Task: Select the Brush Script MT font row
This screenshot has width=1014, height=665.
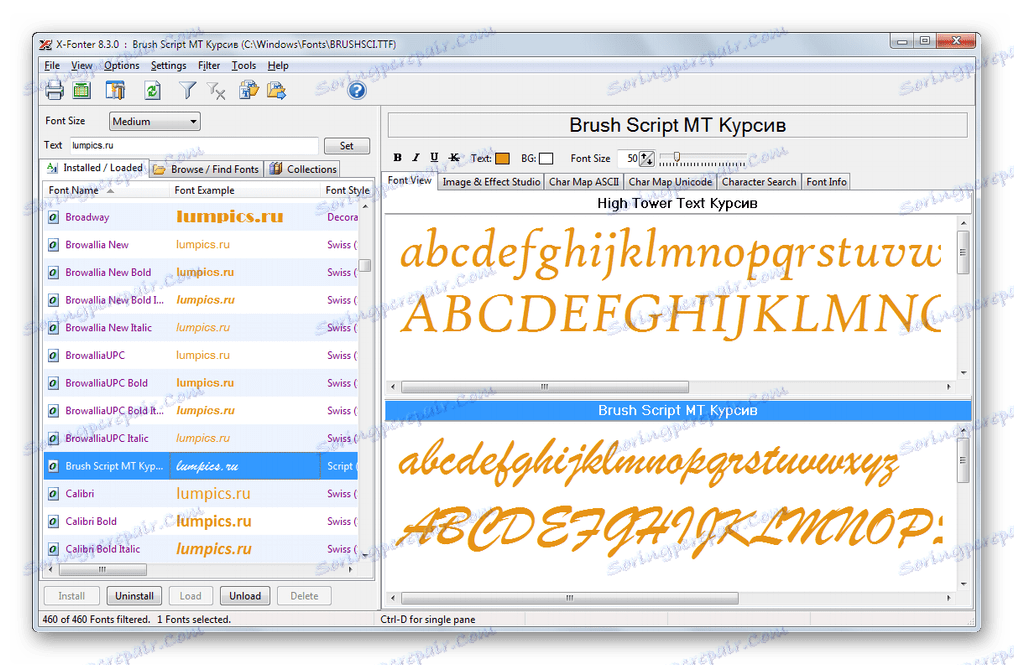Action: [200, 466]
